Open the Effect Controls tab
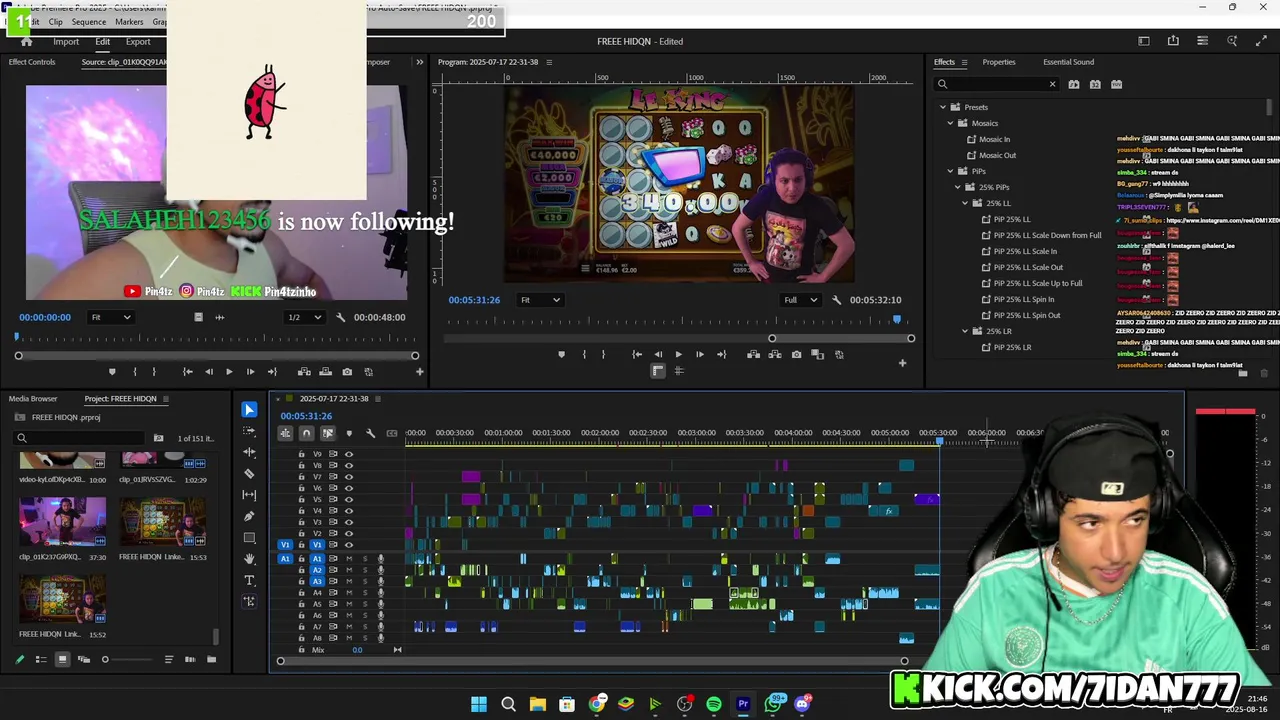Screen dimensions: 1280x720 coord(32,62)
